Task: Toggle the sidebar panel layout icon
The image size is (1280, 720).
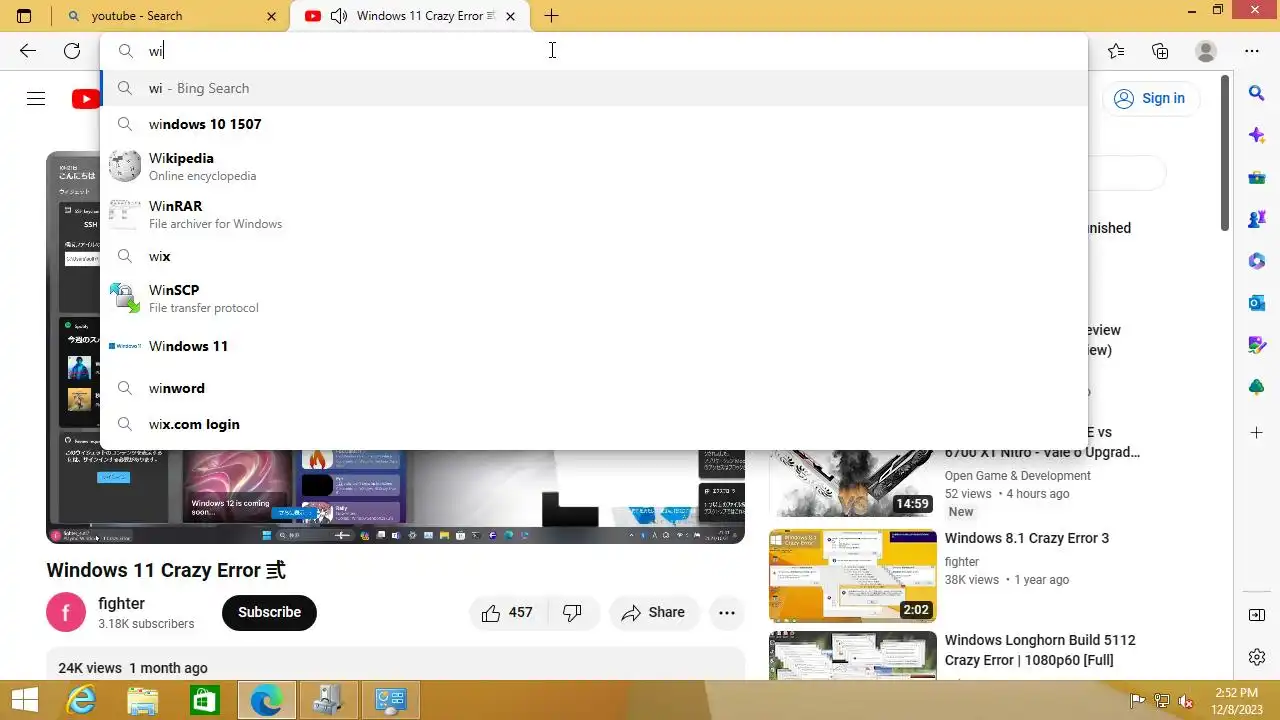Action: (x=1257, y=615)
